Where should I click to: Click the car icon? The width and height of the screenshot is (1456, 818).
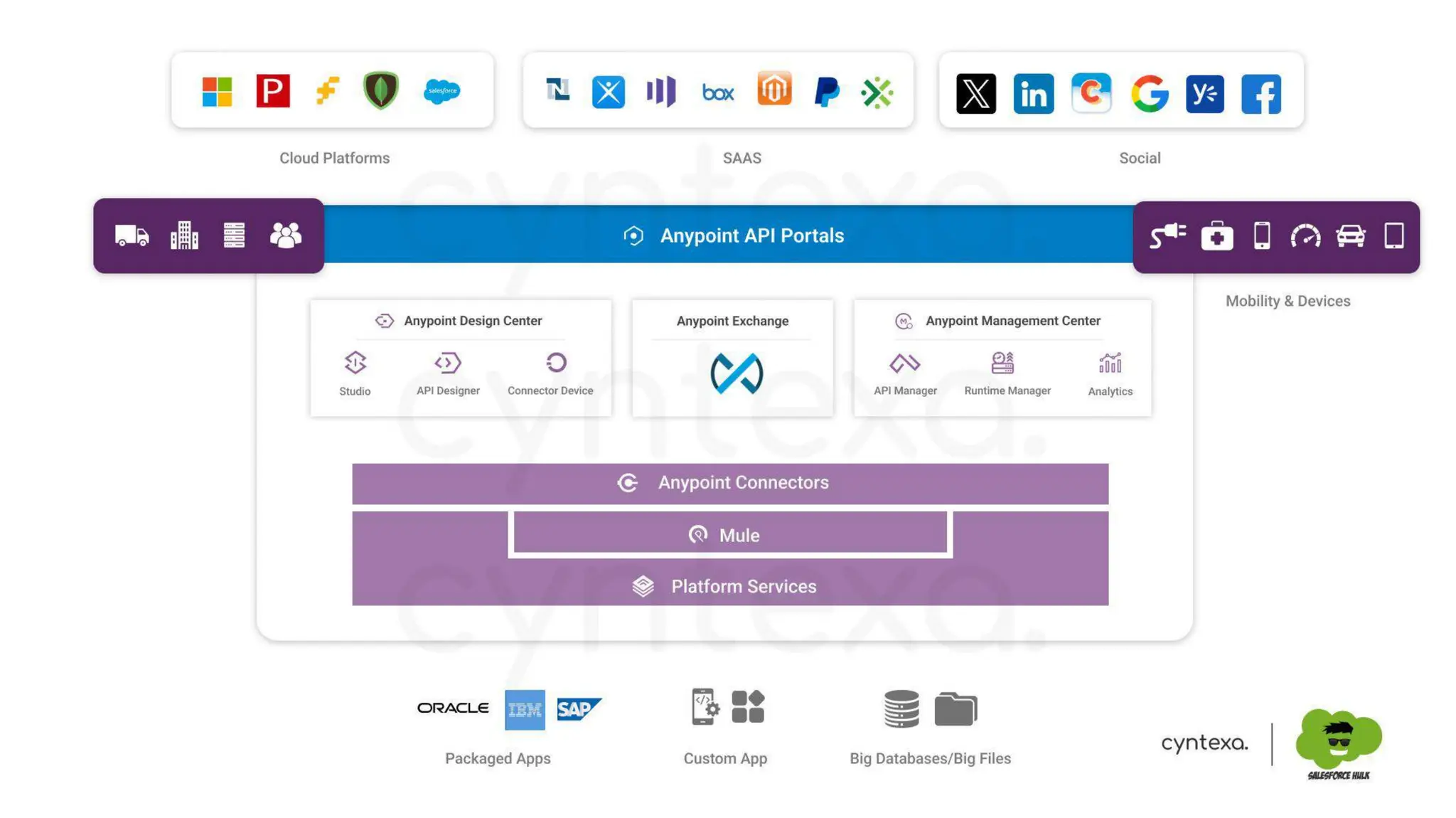tap(1351, 235)
